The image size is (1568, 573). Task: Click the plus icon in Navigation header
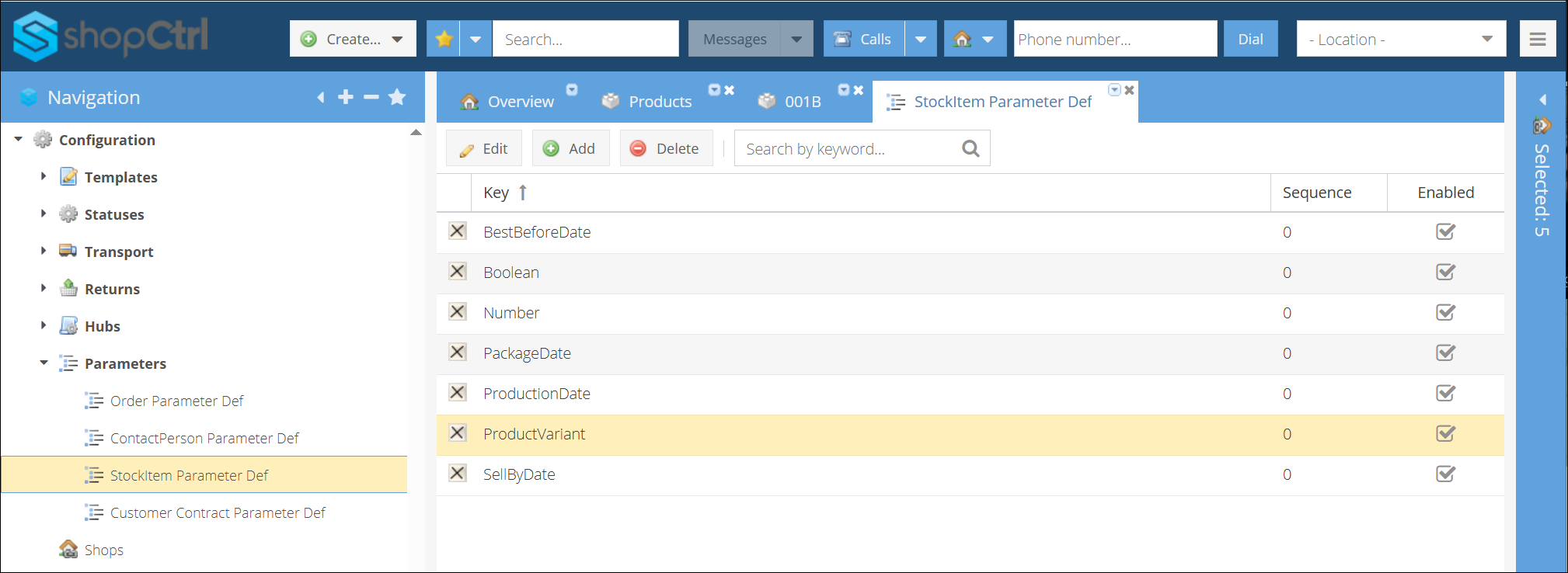pos(346,97)
